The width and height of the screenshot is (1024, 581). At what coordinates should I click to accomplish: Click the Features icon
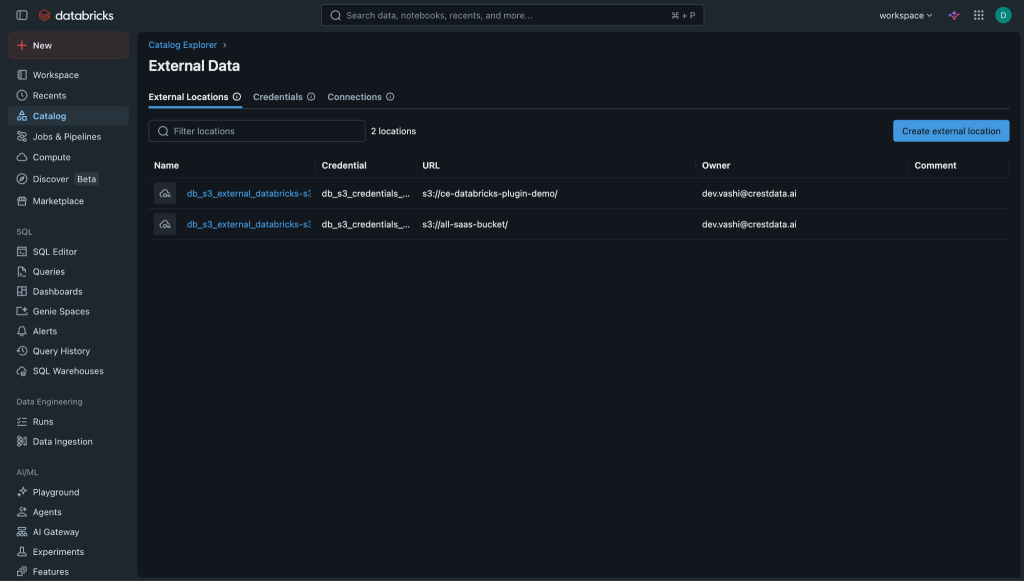[22, 572]
